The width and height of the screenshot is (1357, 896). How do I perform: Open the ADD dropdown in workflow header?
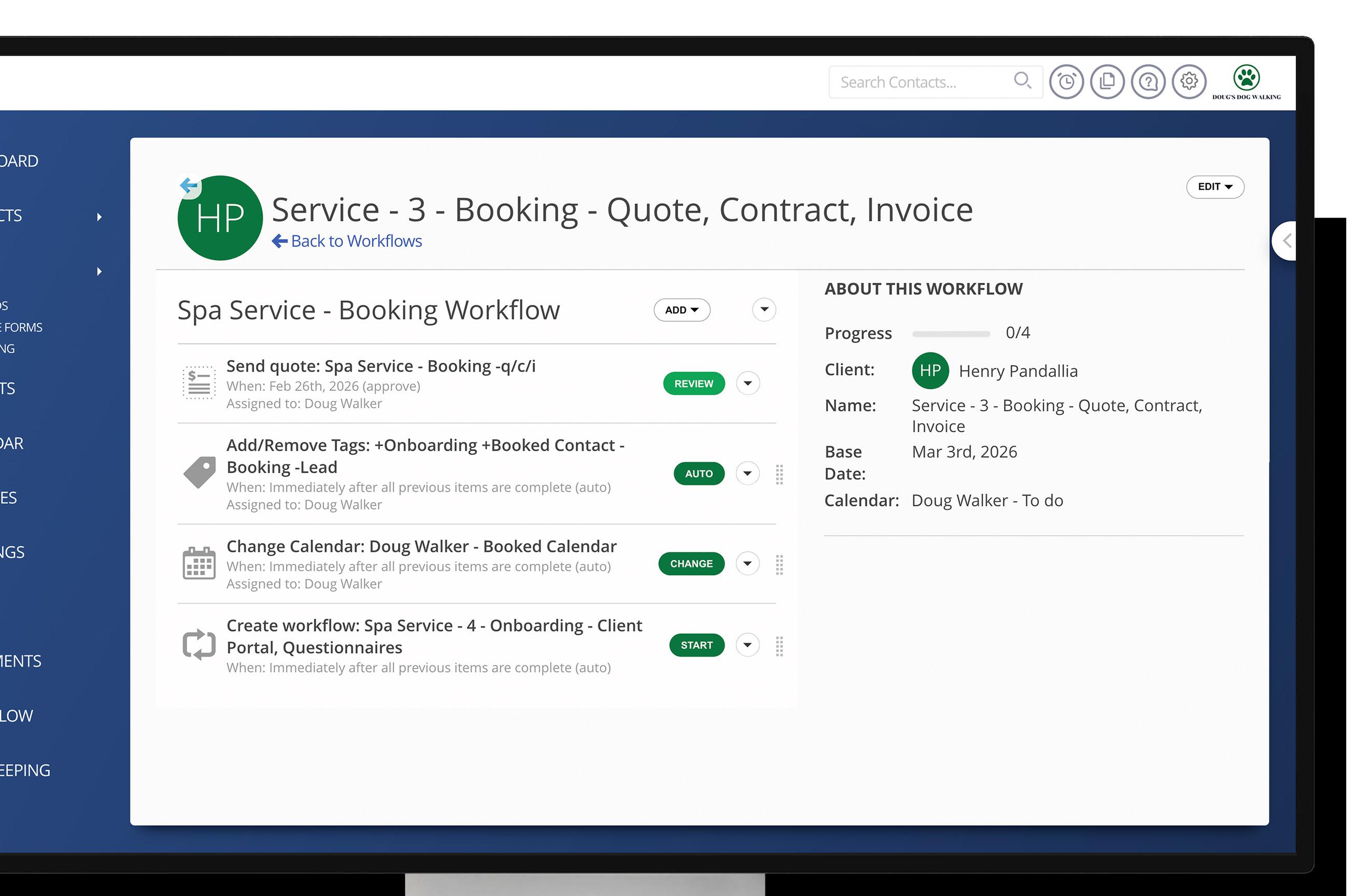pos(682,310)
